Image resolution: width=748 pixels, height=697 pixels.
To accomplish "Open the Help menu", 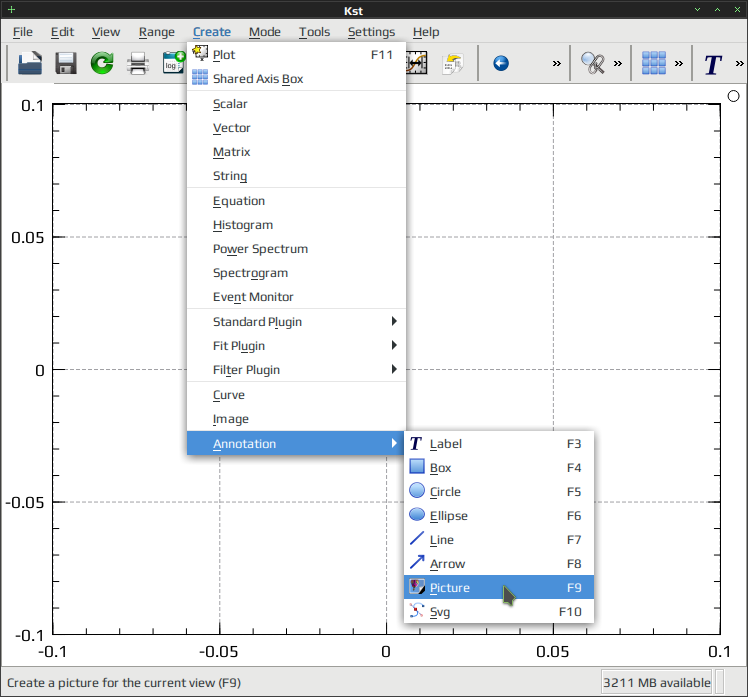I will (x=426, y=32).
